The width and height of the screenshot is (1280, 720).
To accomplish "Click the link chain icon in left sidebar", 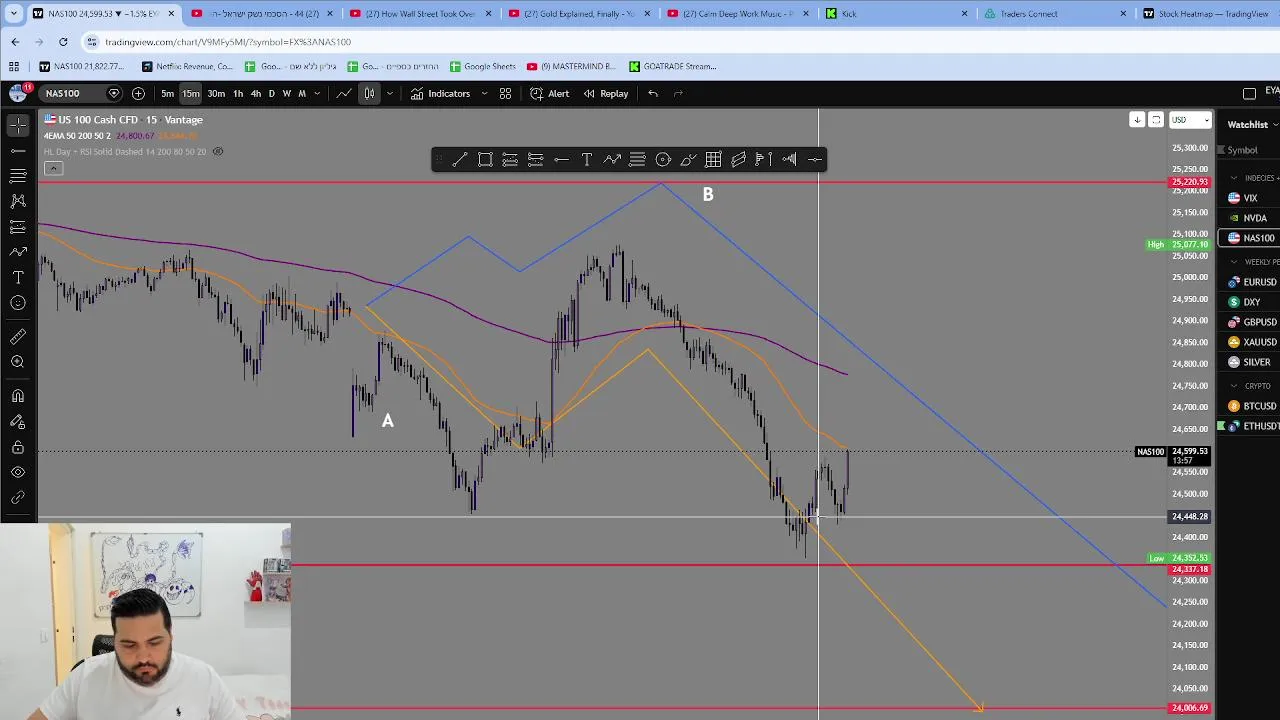I will [x=18, y=498].
